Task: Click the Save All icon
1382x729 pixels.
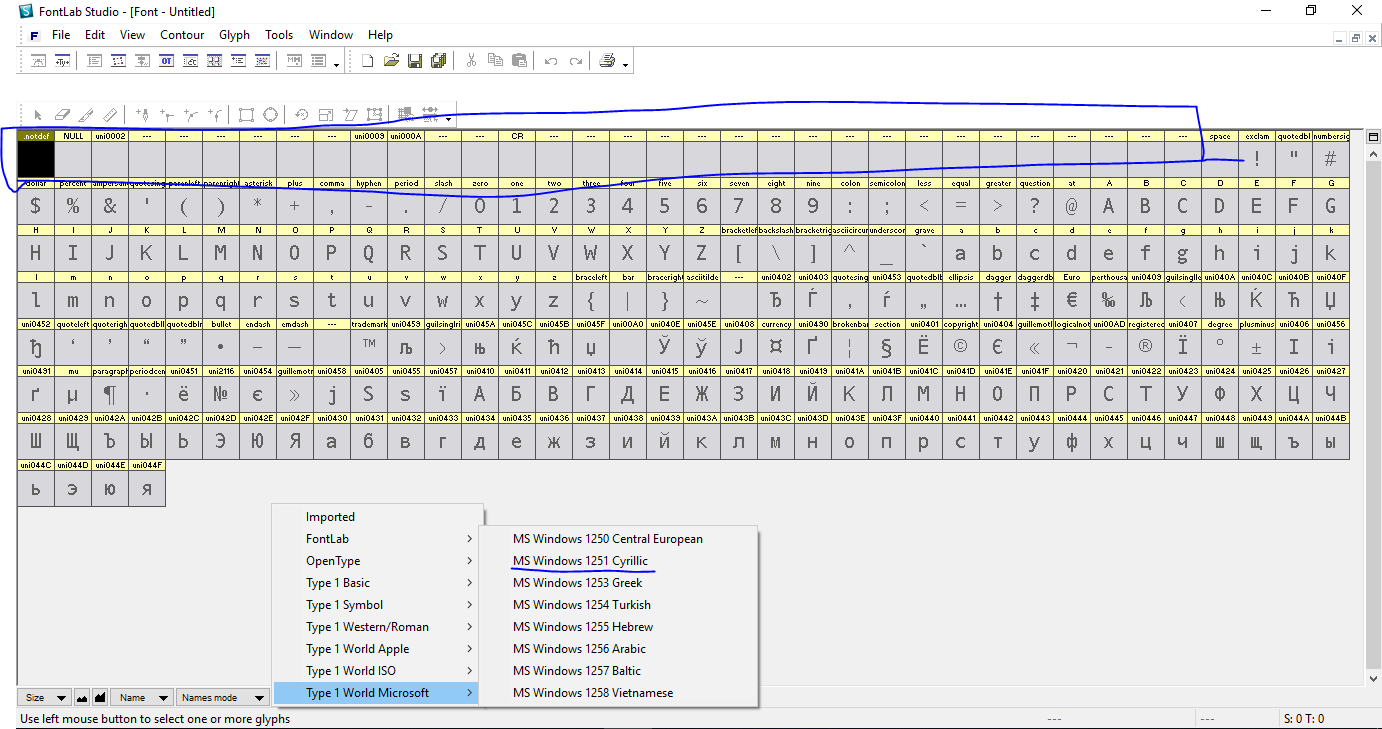Action: click(x=438, y=61)
